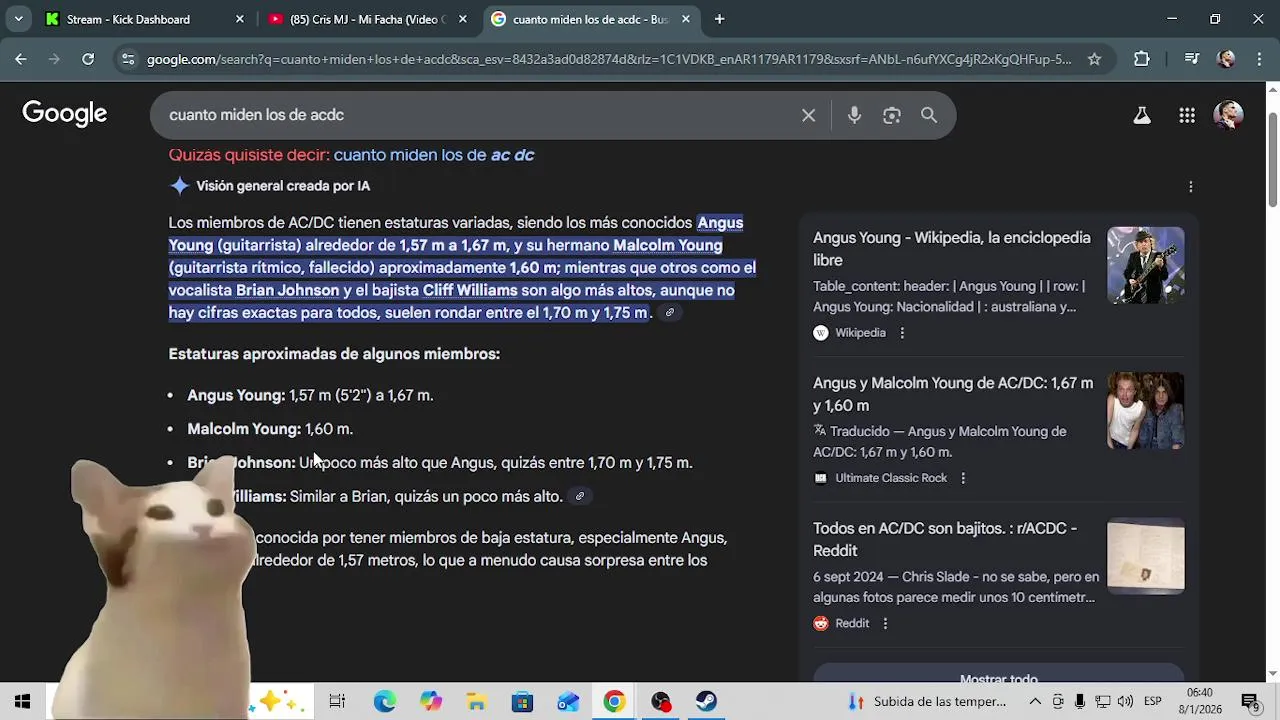Clear the search box with X
The width and height of the screenshot is (1280, 720).
808,115
